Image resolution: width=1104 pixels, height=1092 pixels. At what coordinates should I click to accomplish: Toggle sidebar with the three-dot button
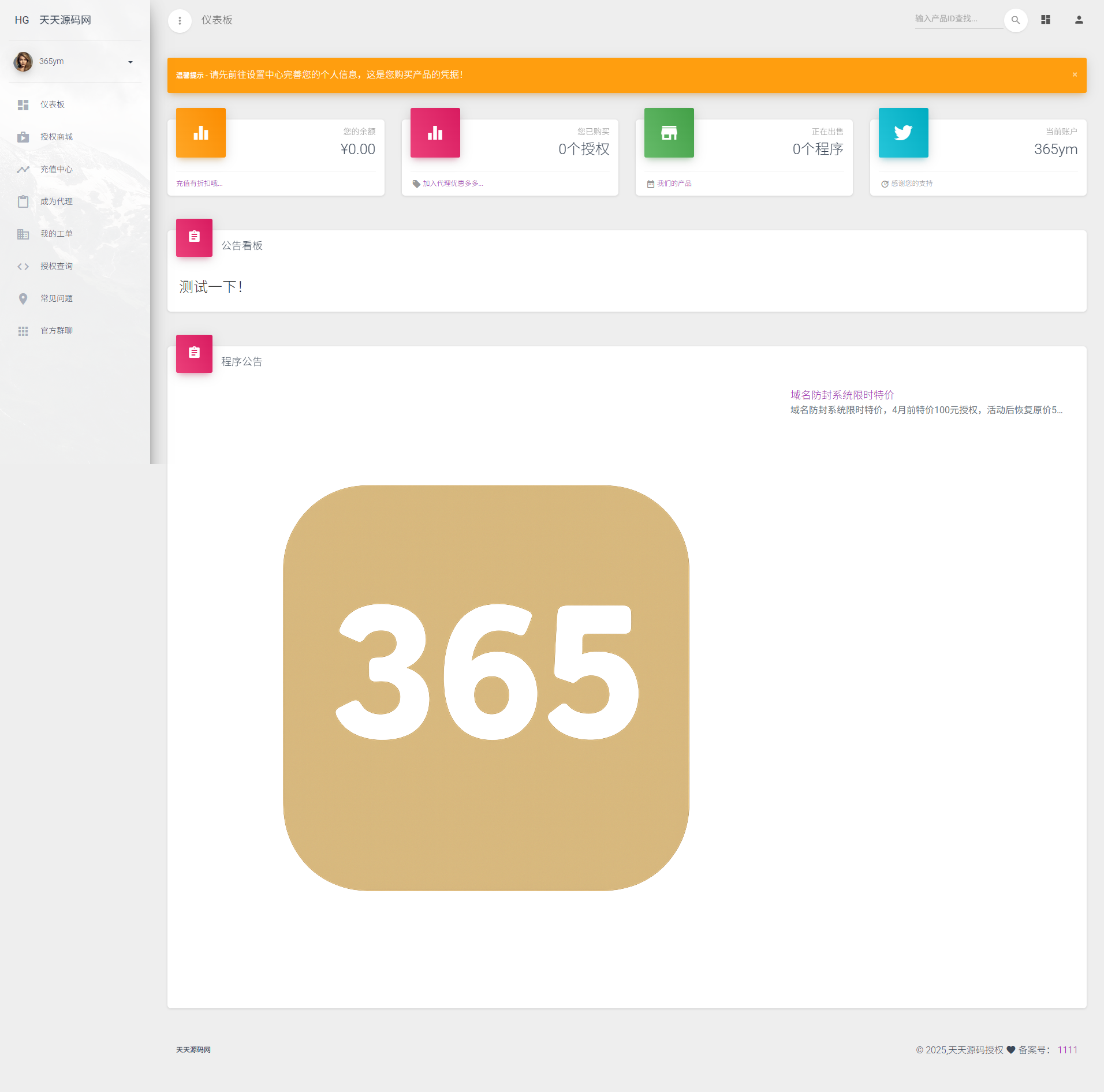[180, 21]
